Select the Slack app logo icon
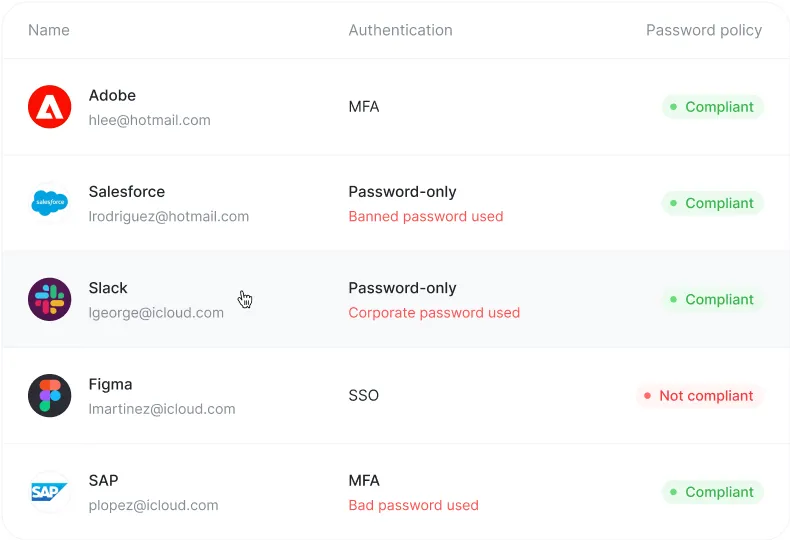This screenshot has height=540, width=790. [x=49, y=299]
